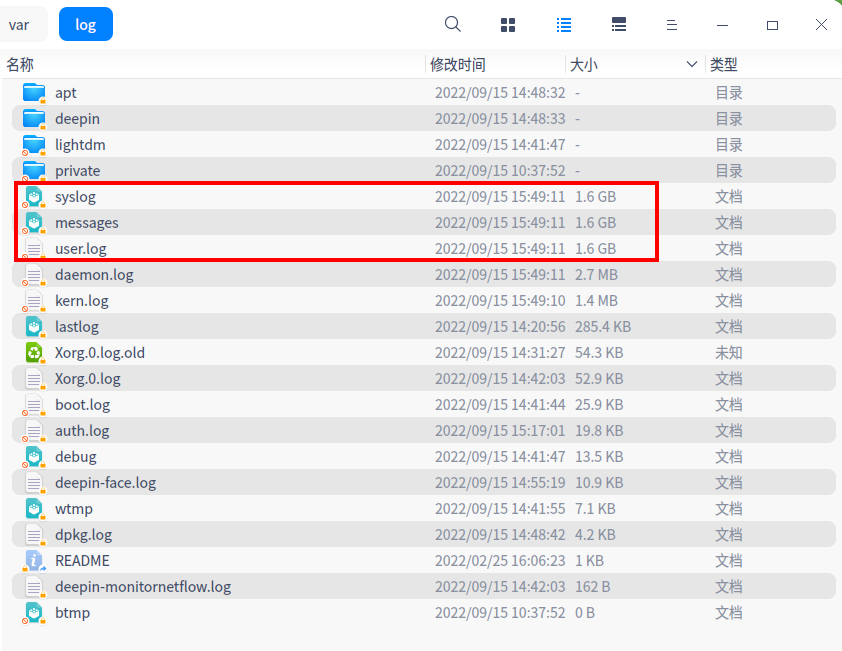842x651 pixels.
Task: Click the 162 B size value
Action: (592, 587)
